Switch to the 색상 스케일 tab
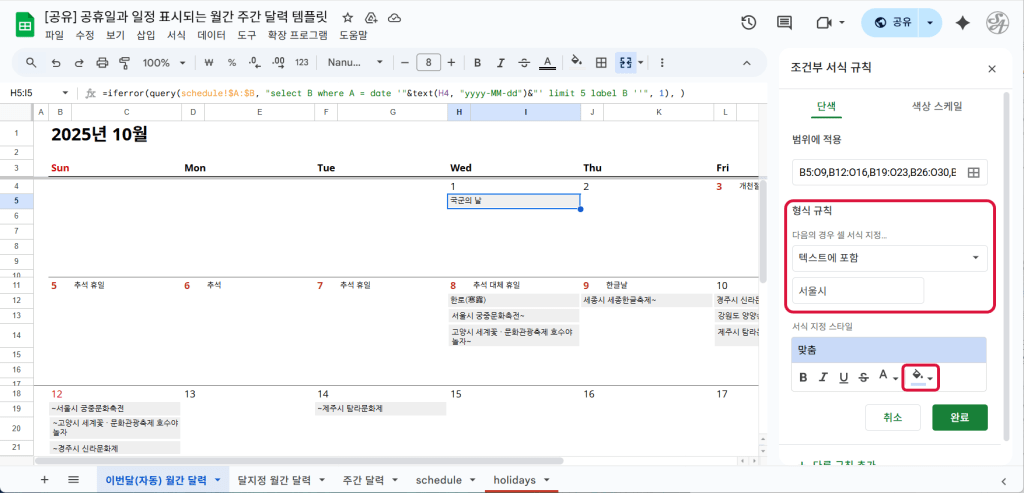 click(937, 106)
